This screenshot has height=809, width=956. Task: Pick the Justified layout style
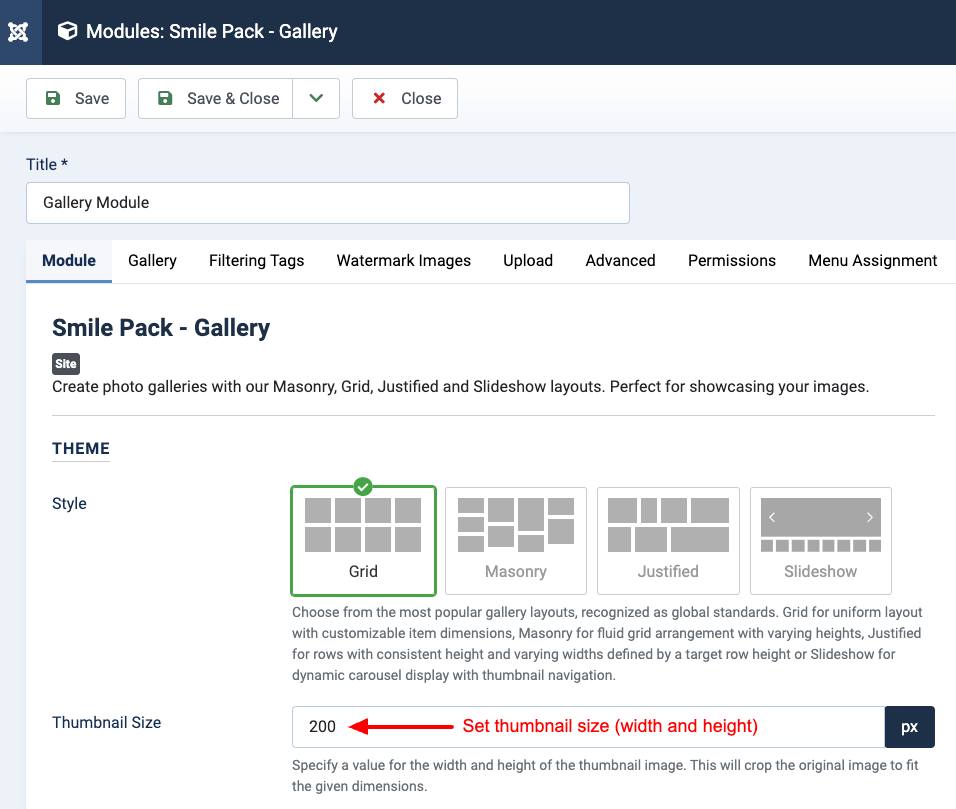tap(668, 540)
